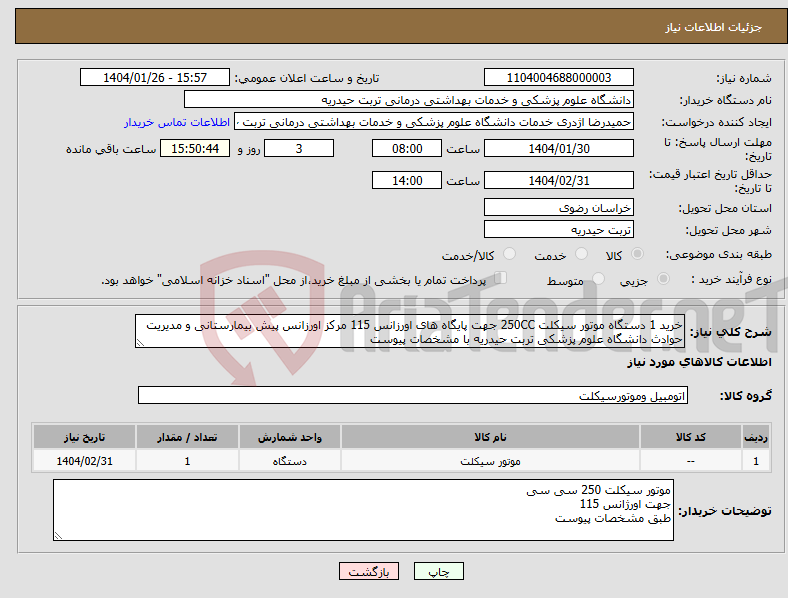Viewport: 788px width, 598px height.
Task: Click the اطلاعات کالاهای مورد نیاز heading
Action: point(699,362)
